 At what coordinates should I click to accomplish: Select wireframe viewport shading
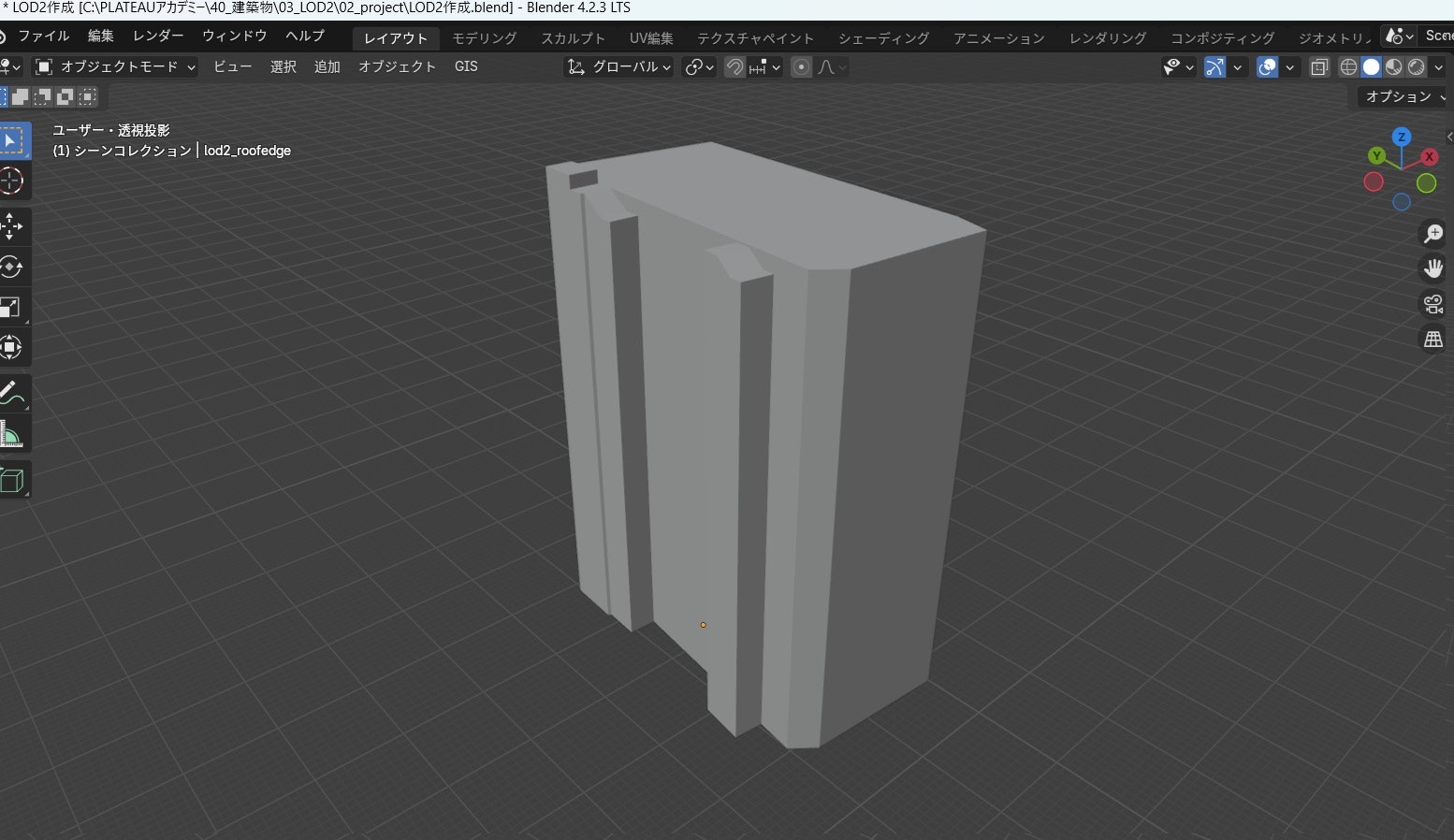coord(1348,66)
